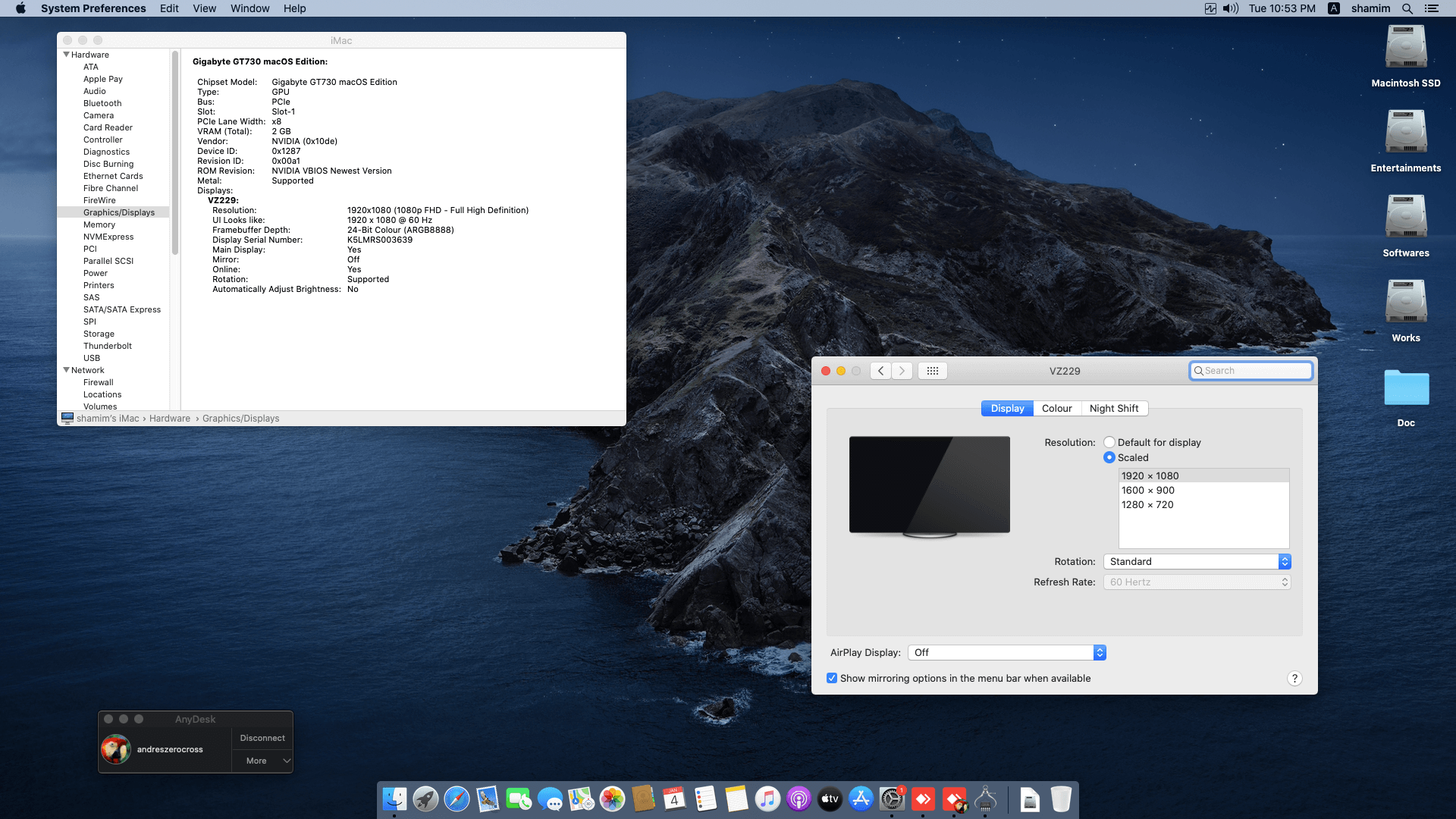1456x819 pixels.
Task: Open FaceTime from the Dock
Action: coord(519,799)
